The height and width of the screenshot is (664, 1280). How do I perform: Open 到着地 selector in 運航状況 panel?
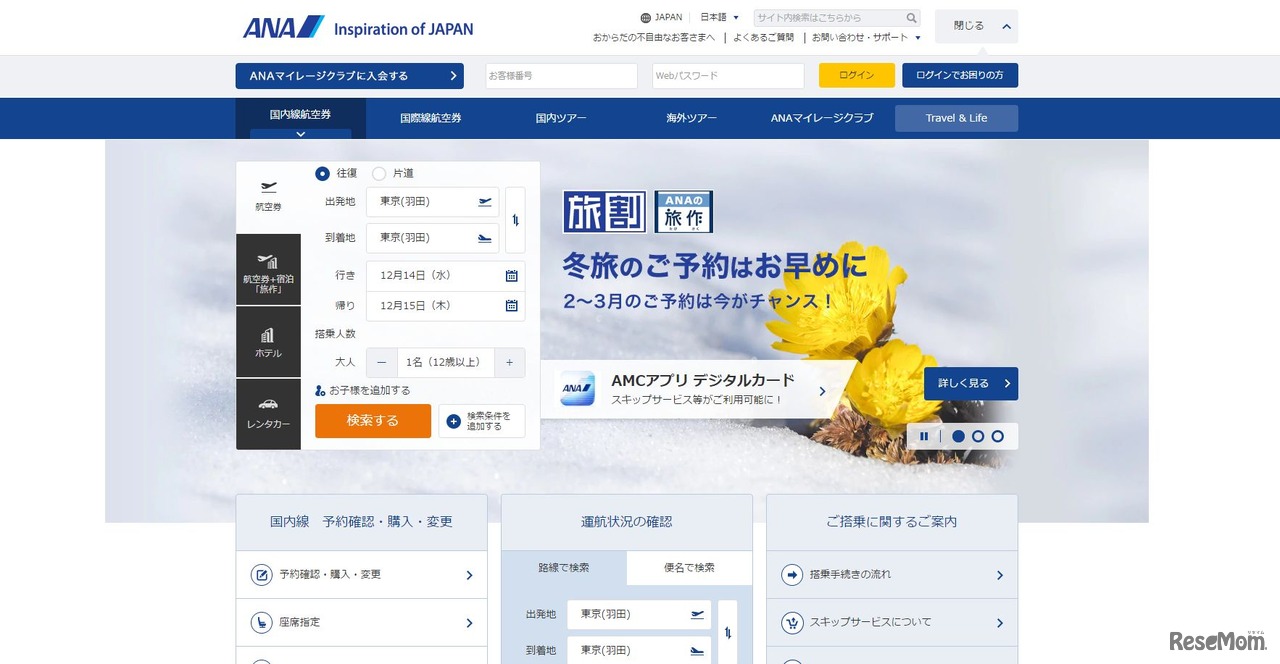[639, 650]
